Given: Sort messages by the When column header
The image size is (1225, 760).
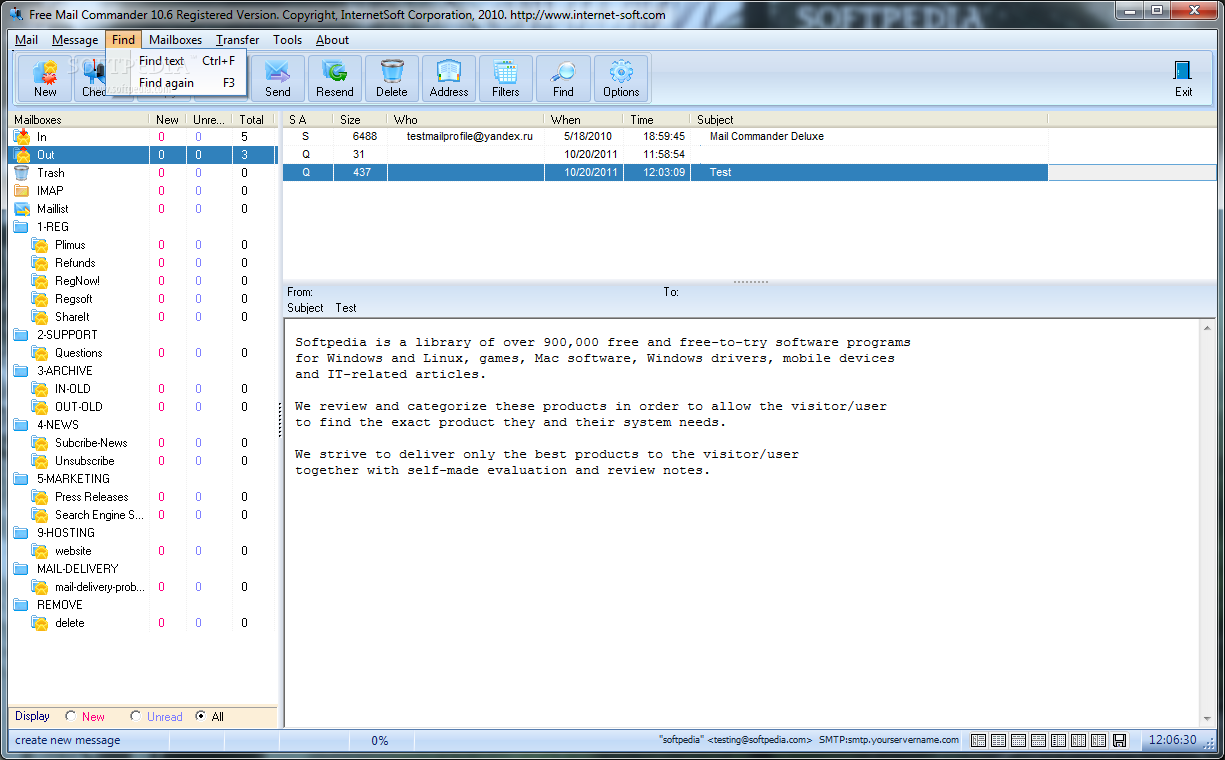Looking at the screenshot, I should pyautogui.click(x=583, y=120).
